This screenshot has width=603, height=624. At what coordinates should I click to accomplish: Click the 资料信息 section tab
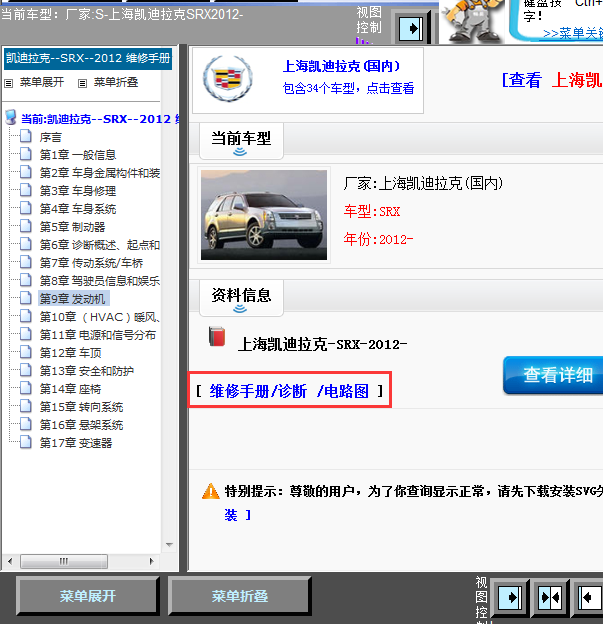[241, 298]
